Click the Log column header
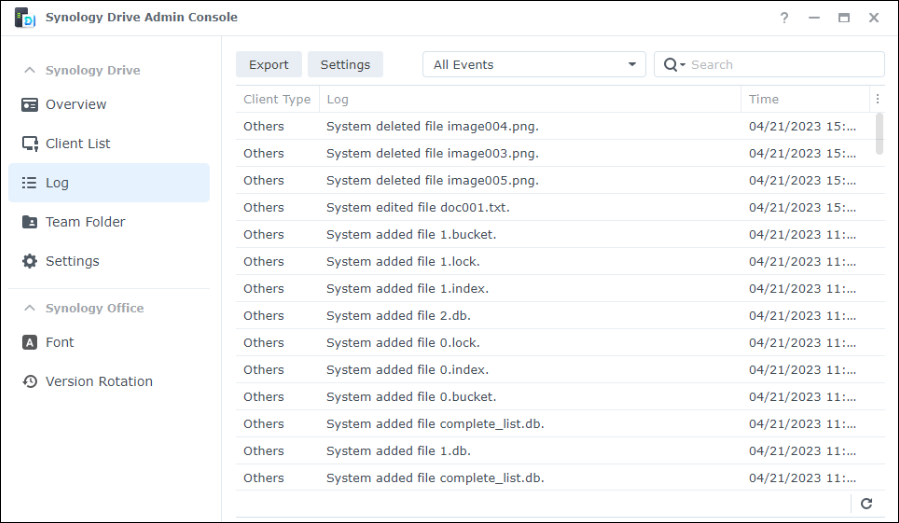Viewport: 899px width, 523px height. tap(530, 99)
